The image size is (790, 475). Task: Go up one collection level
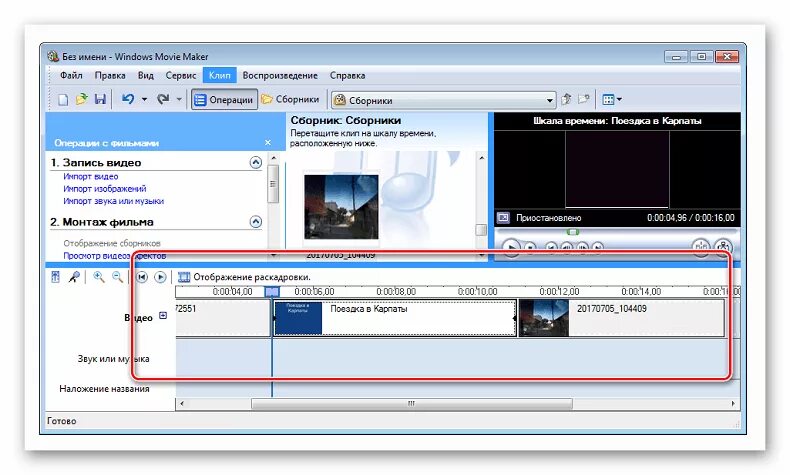pyautogui.click(x=566, y=99)
